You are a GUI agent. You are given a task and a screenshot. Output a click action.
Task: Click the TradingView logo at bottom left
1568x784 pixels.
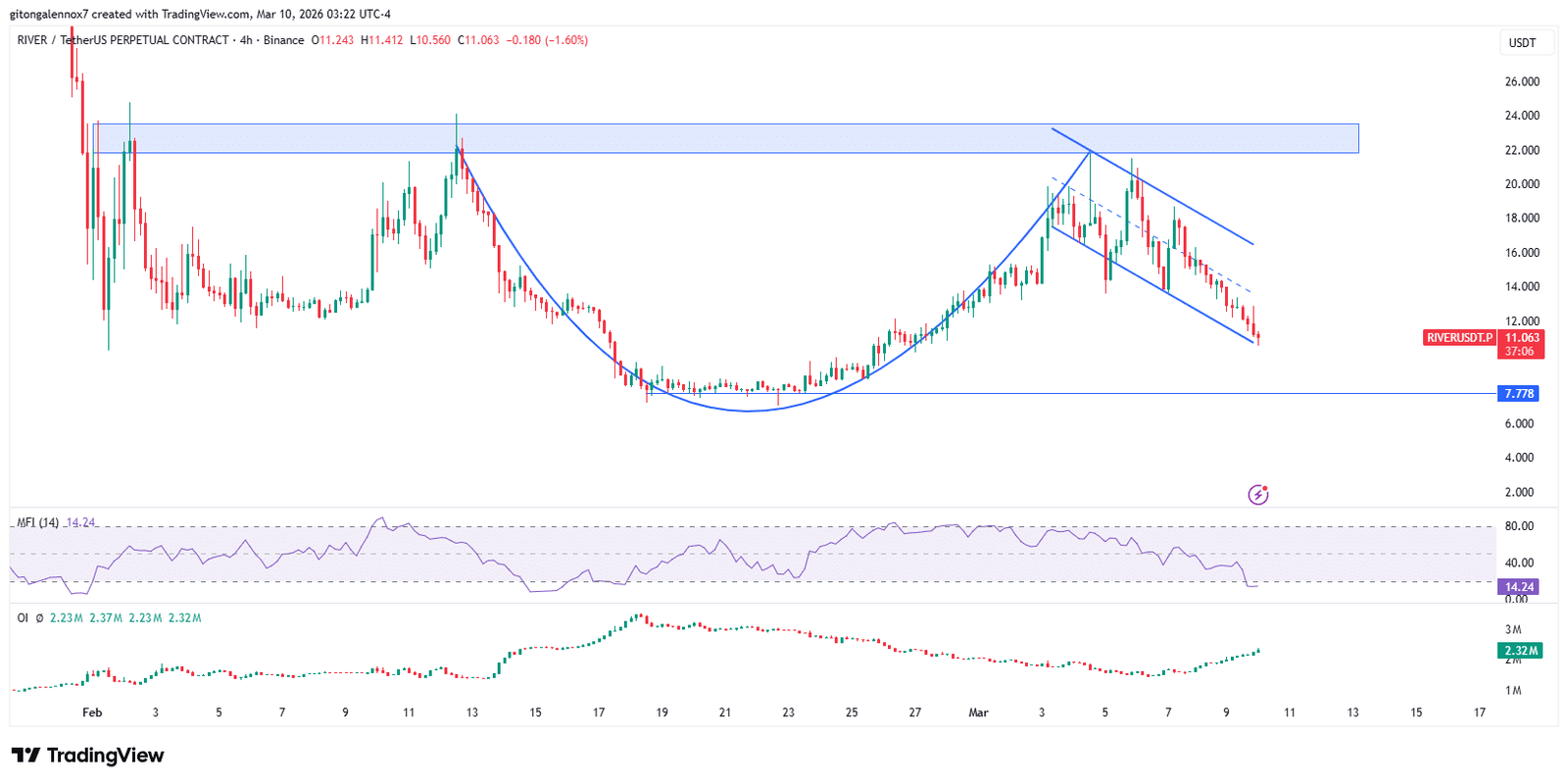88,756
